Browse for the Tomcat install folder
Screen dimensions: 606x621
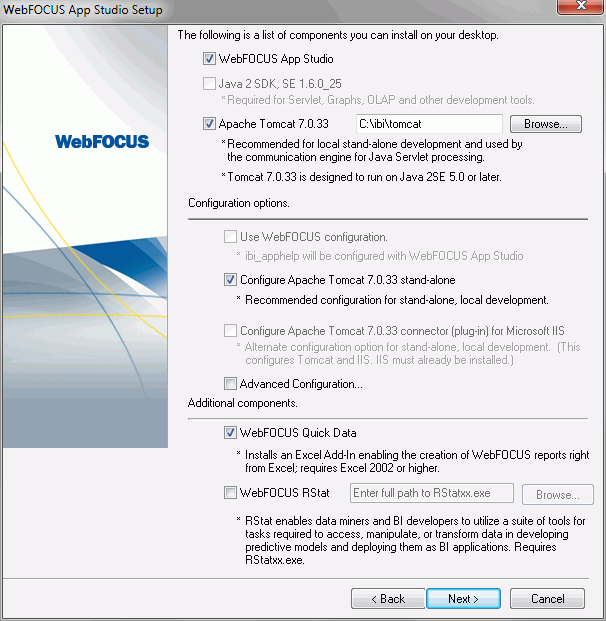(x=546, y=124)
